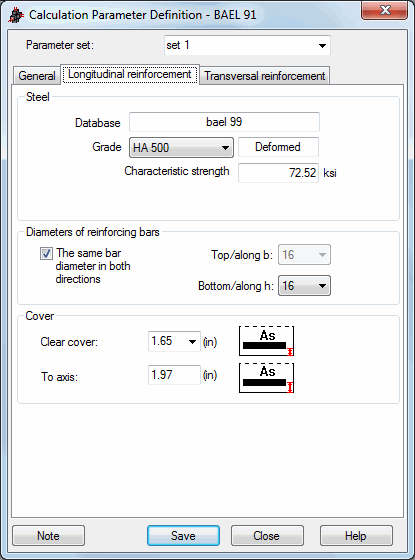Image resolution: width=415 pixels, height=560 pixels.
Task: Click the Note button
Action: [49, 536]
